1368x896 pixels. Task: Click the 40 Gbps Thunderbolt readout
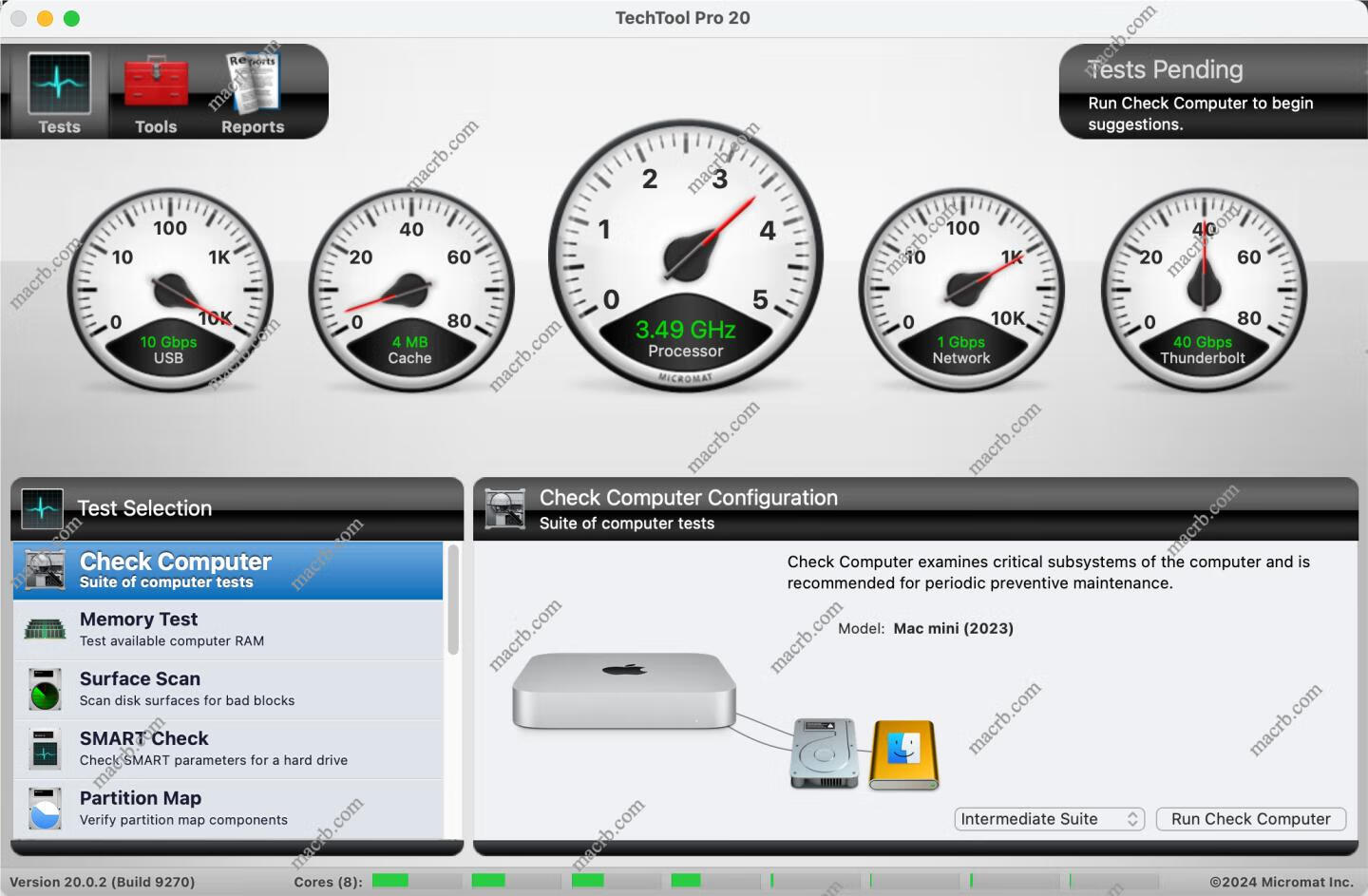point(1203,342)
